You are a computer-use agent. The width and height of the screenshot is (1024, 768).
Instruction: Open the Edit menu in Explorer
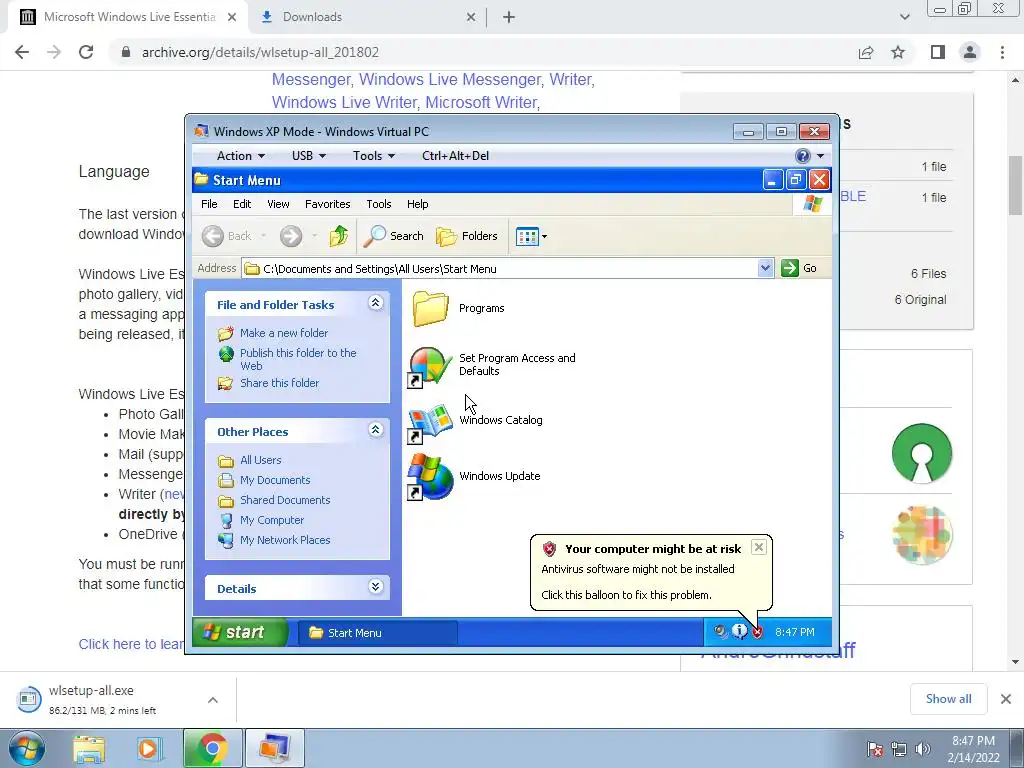(242, 204)
